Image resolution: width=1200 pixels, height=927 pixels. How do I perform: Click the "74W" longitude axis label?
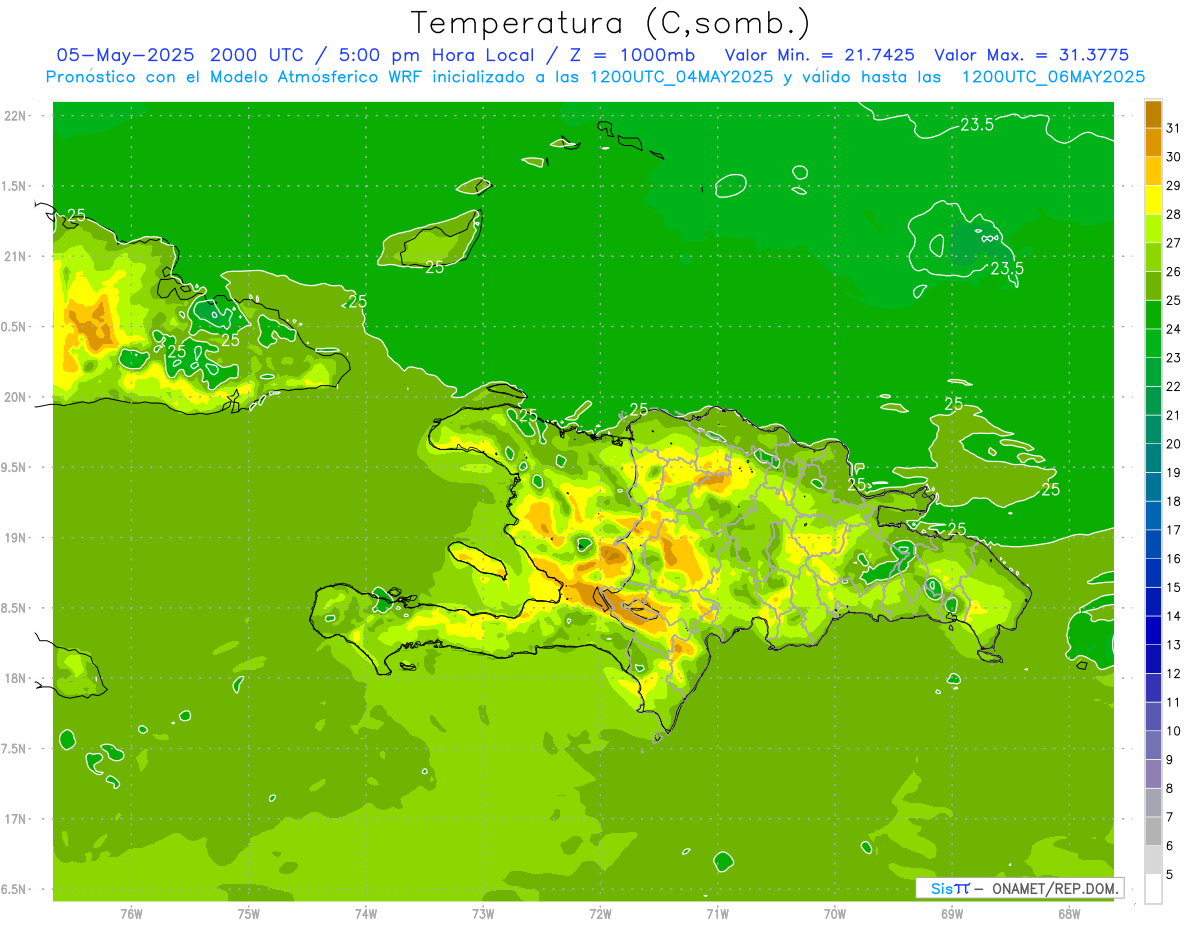(366, 913)
